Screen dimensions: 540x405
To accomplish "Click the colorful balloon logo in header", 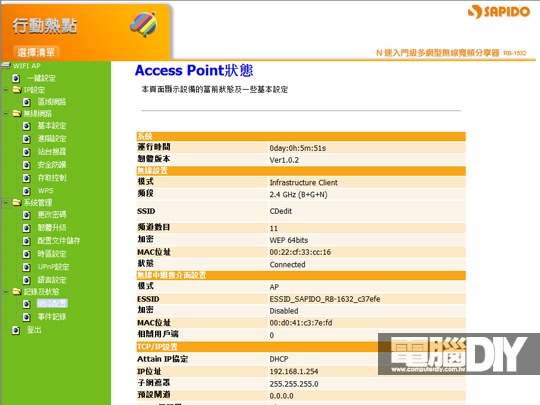I will click(144, 24).
